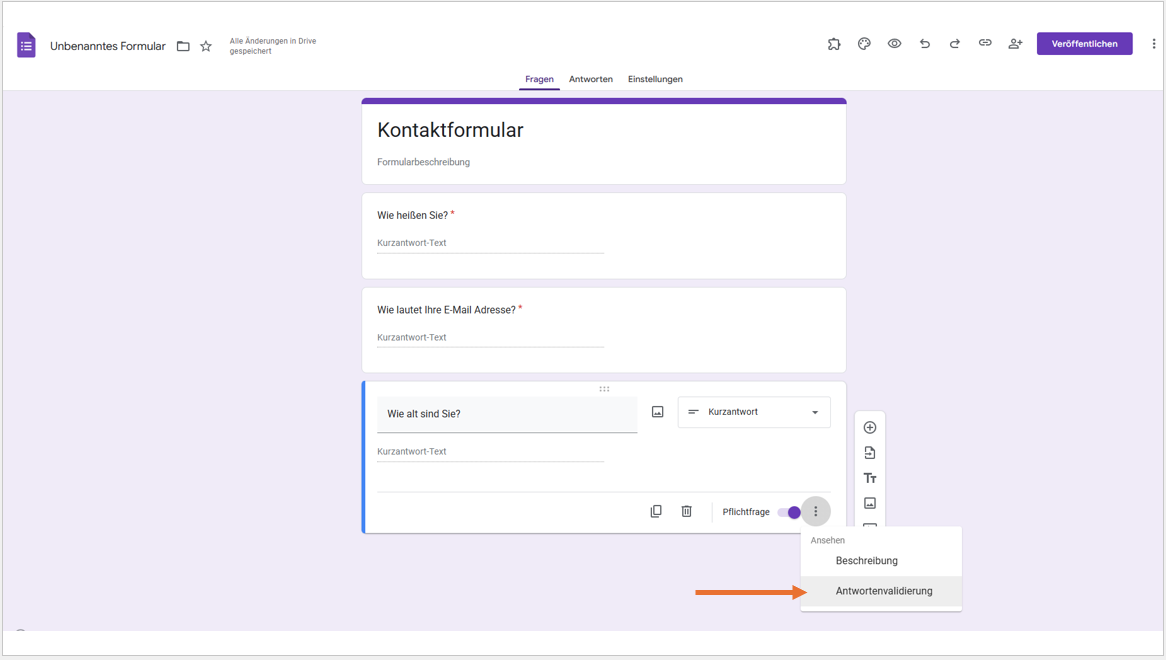Add a new question from sidebar
1166x660 pixels.
pos(870,427)
